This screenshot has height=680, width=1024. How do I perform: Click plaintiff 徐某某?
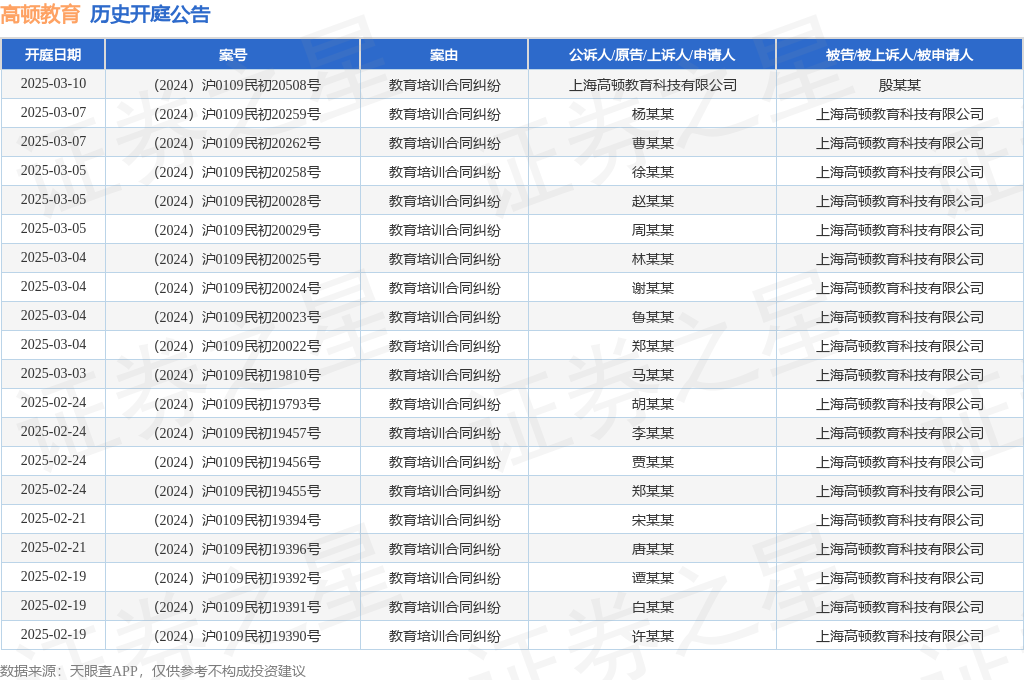[x=652, y=172]
